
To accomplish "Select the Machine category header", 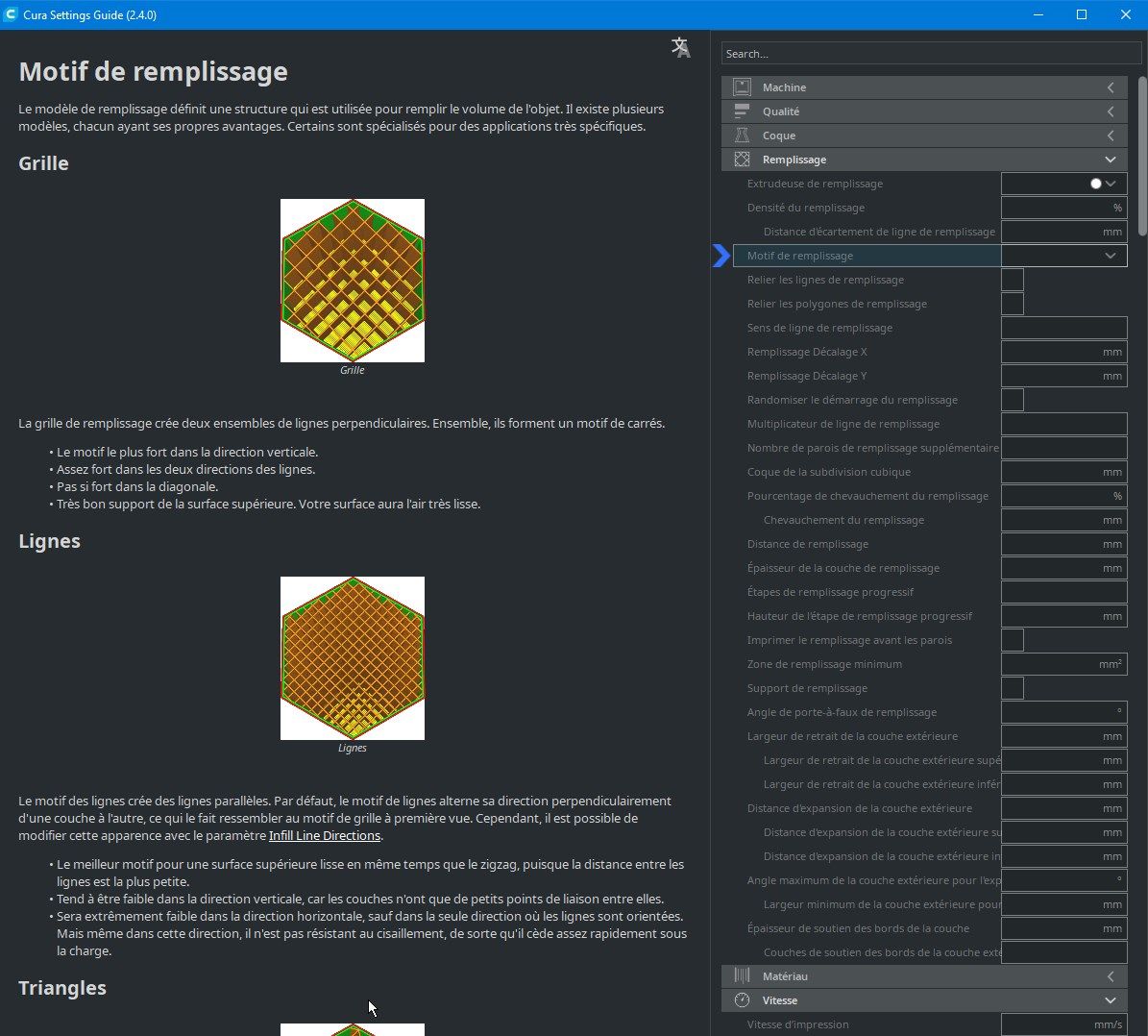I will coord(924,87).
